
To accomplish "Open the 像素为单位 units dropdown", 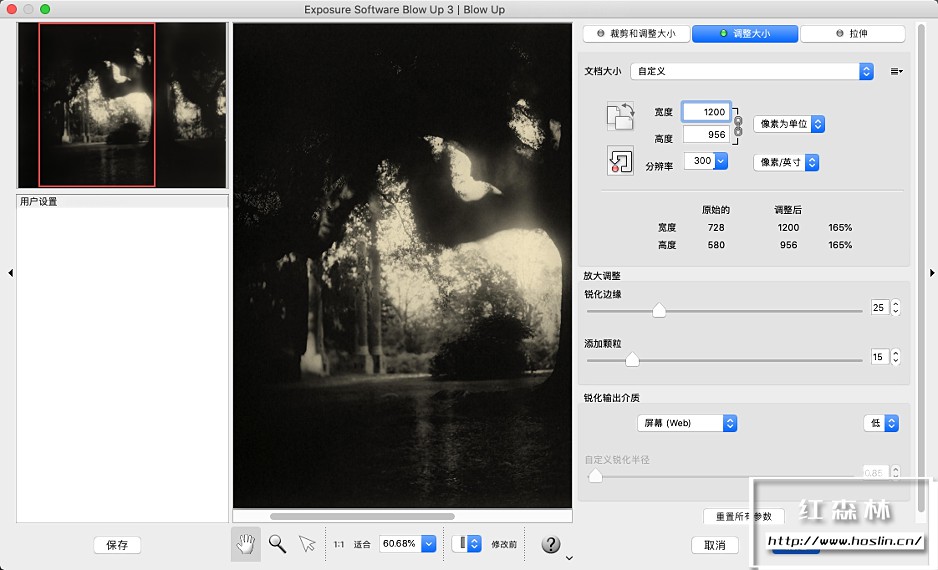I will pos(788,124).
